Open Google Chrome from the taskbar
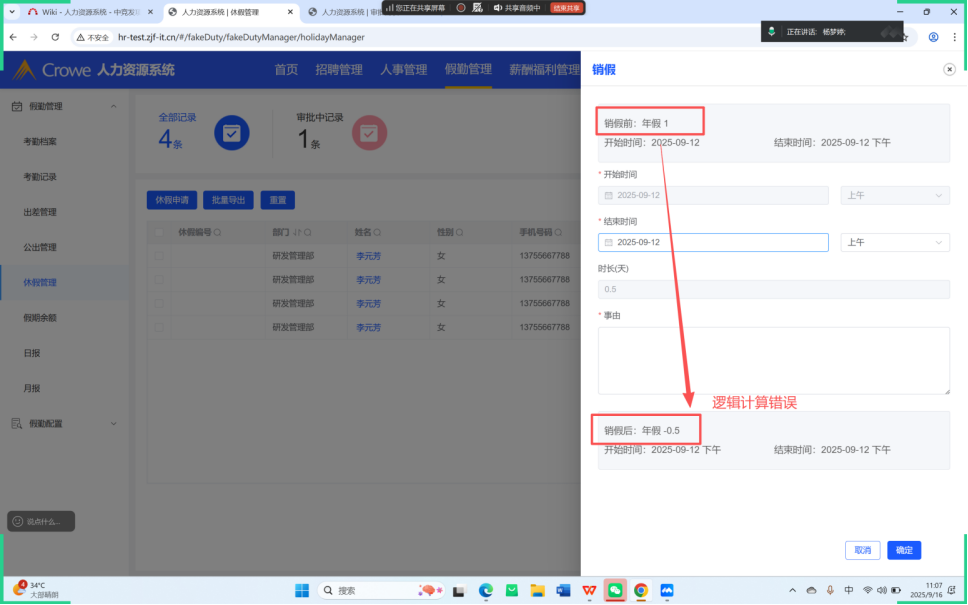Screen dimensions: 968x605 coord(641,590)
